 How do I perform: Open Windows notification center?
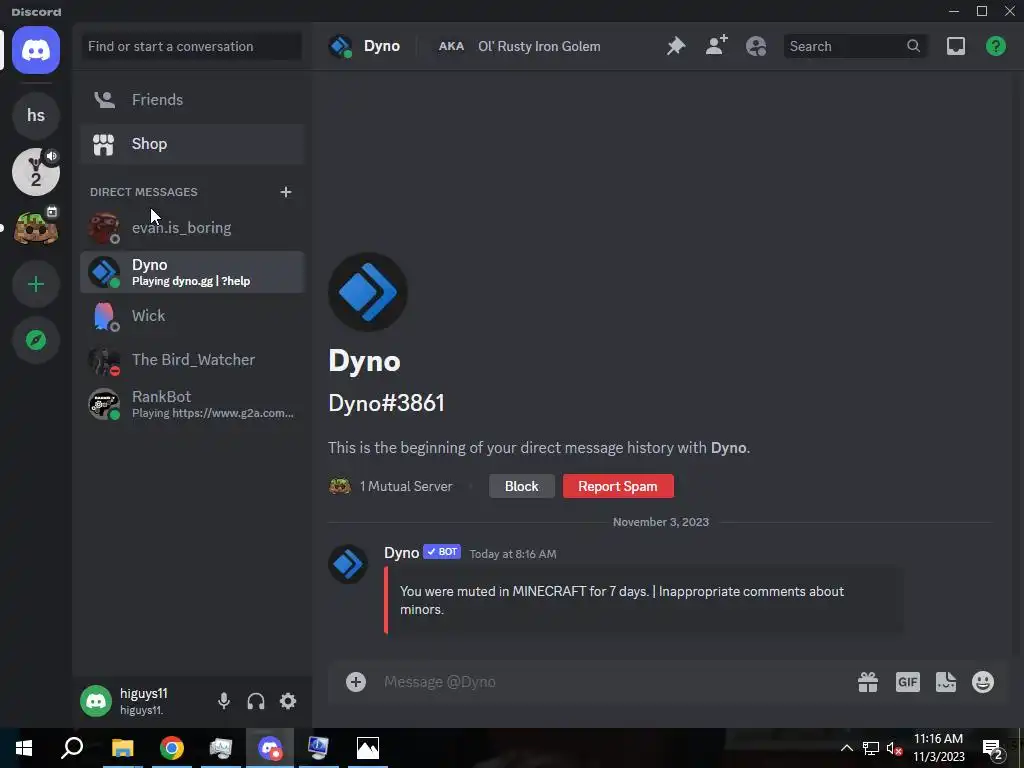tap(993, 749)
